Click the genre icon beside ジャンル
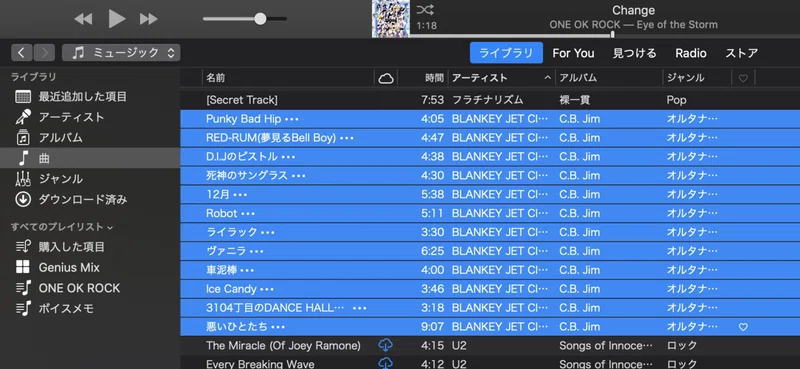Viewport: 800px width, 369px height. point(23,179)
